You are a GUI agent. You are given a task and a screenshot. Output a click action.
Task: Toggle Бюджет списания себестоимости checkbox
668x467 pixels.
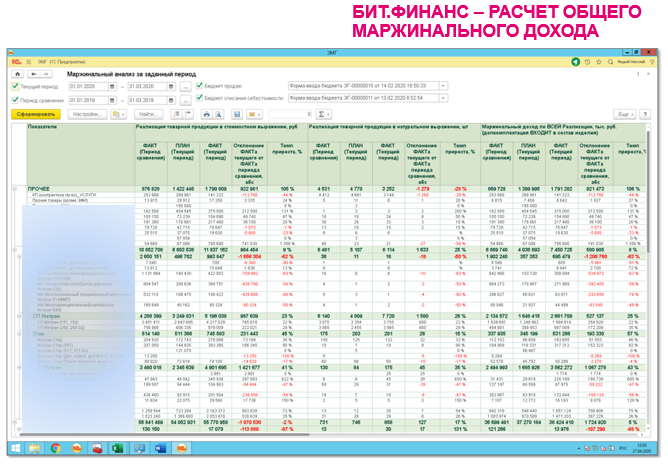[199, 98]
